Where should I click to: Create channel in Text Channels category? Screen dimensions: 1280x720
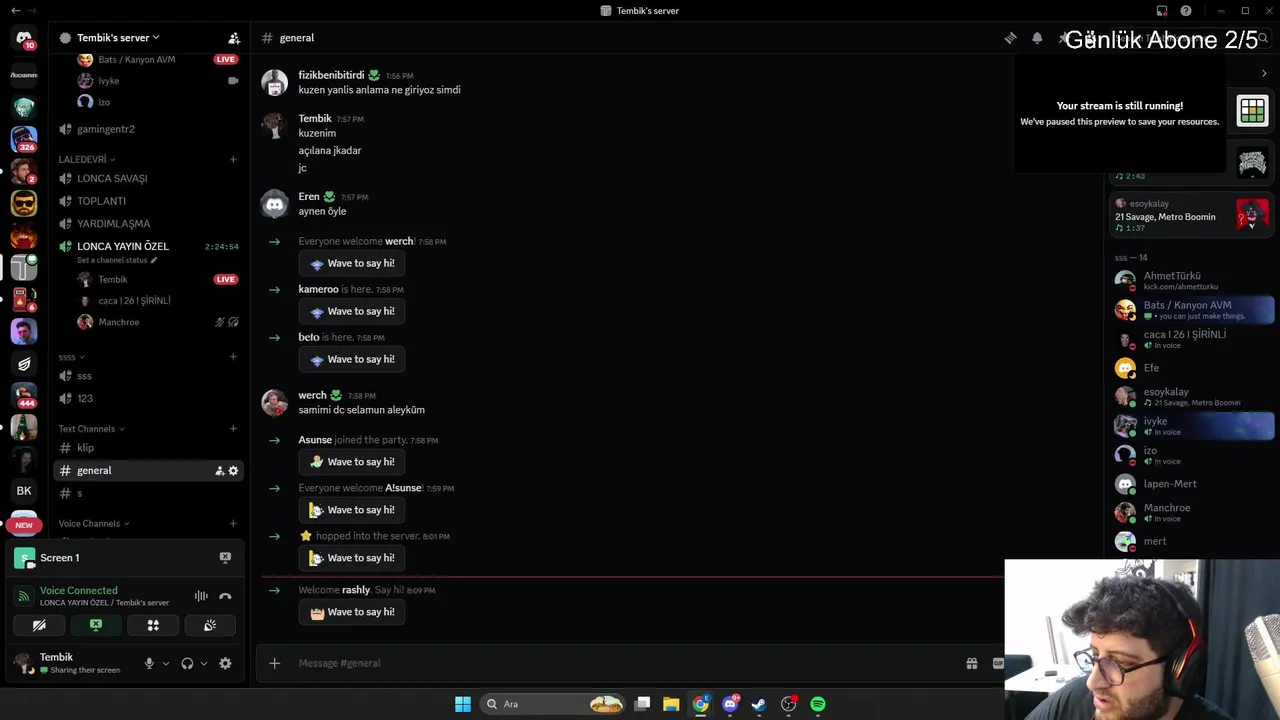pyautogui.click(x=233, y=428)
